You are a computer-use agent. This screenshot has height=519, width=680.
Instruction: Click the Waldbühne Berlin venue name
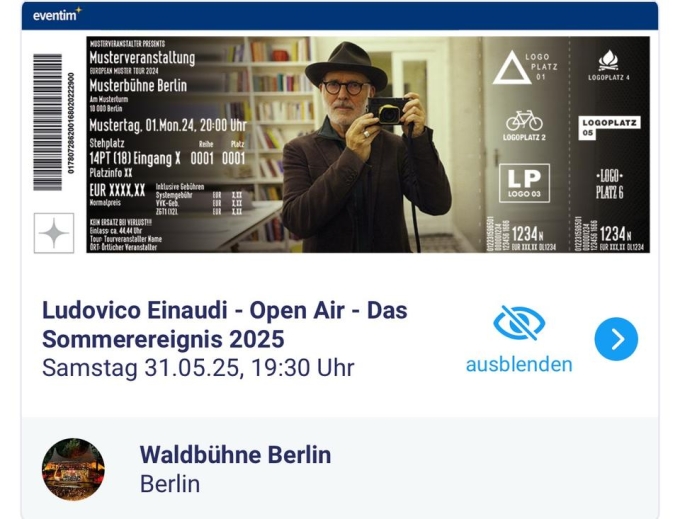coord(235,455)
